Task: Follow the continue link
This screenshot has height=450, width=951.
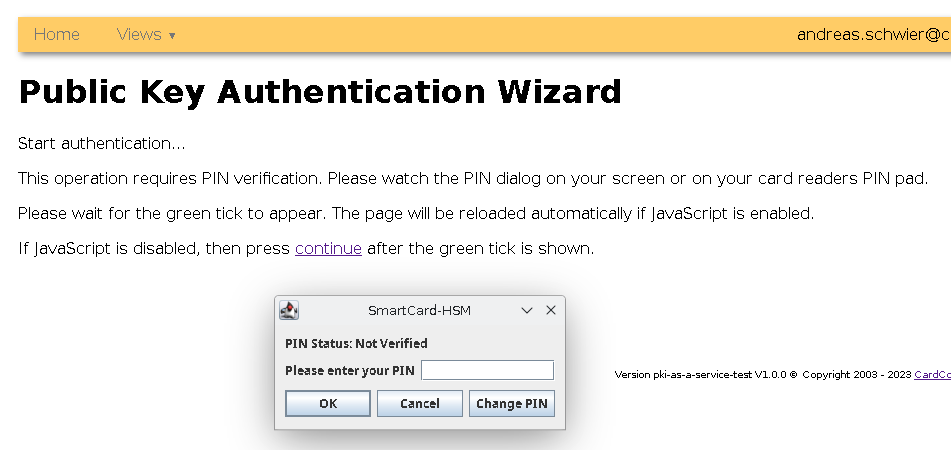Action: 328,248
